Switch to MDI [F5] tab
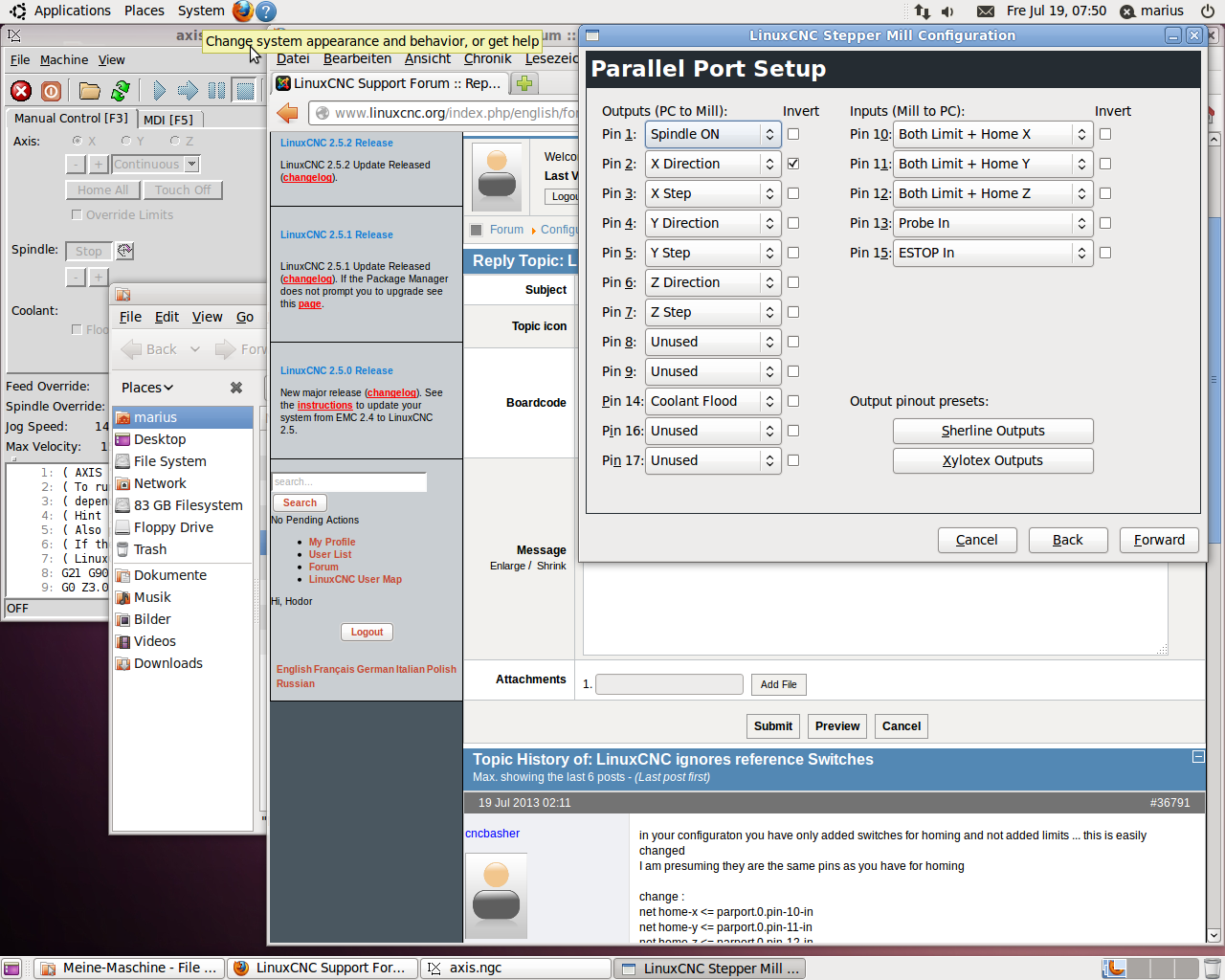Image resolution: width=1225 pixels, height=980 pixels. (x=168, y=120)
